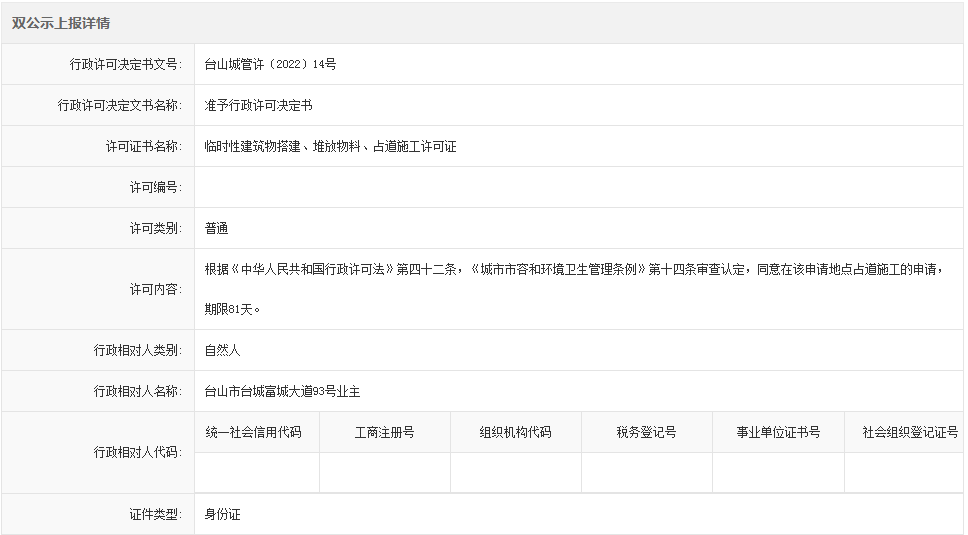Click the 组织机构代码 column header
This screenshot has width=968, height=535.
click(x=515, y=432)
